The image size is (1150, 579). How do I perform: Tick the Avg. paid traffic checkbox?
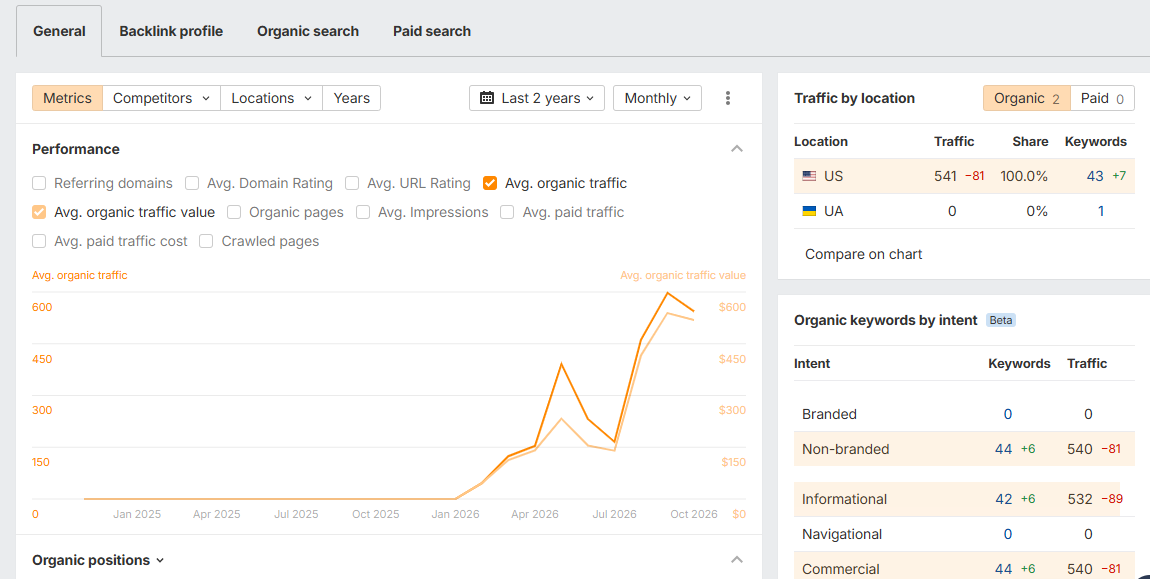(508, 212)
